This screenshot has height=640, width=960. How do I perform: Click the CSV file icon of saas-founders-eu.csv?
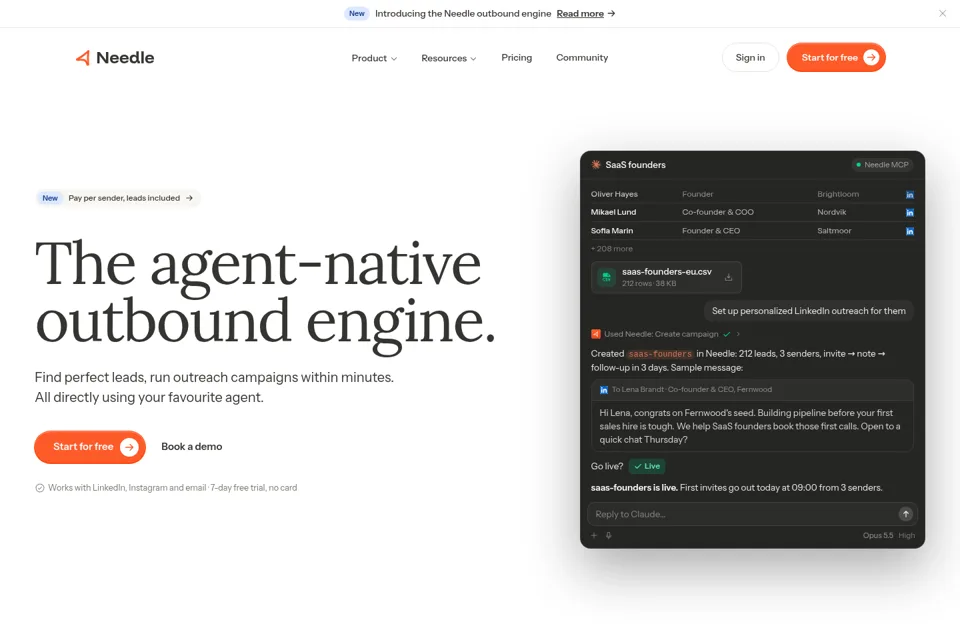pyautogui.click(x=606, y=277)
